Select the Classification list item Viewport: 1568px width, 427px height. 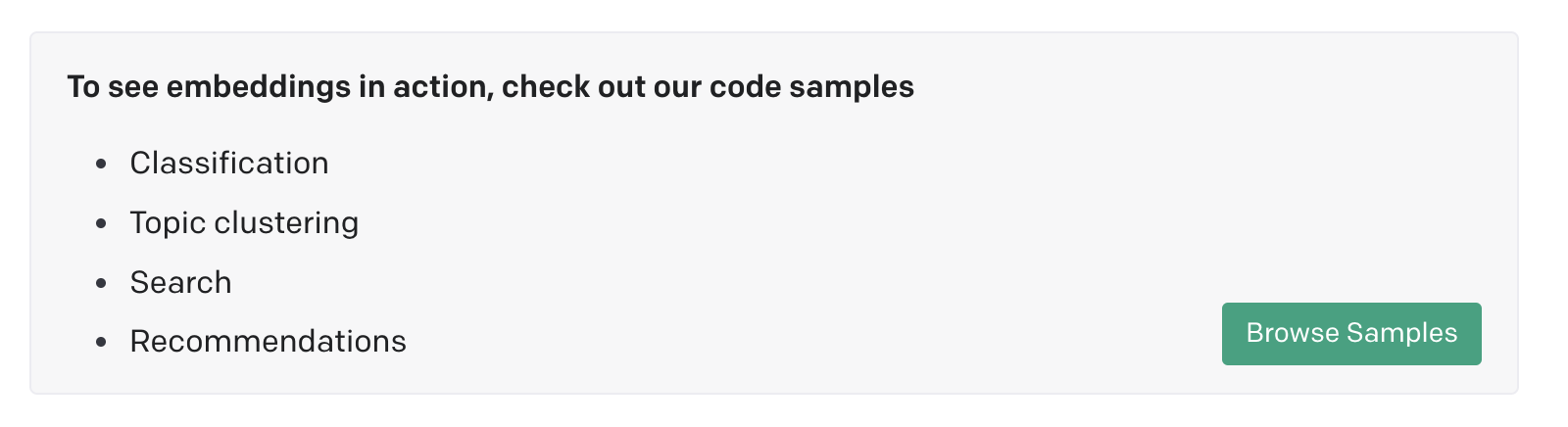(x=229, y=163)
